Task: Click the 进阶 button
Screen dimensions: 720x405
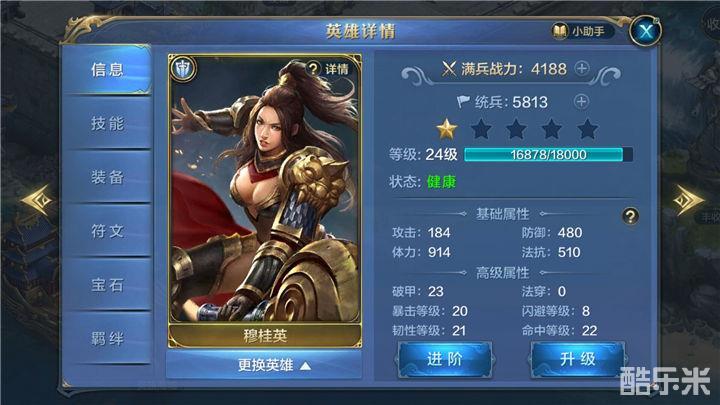Action: 444,360
